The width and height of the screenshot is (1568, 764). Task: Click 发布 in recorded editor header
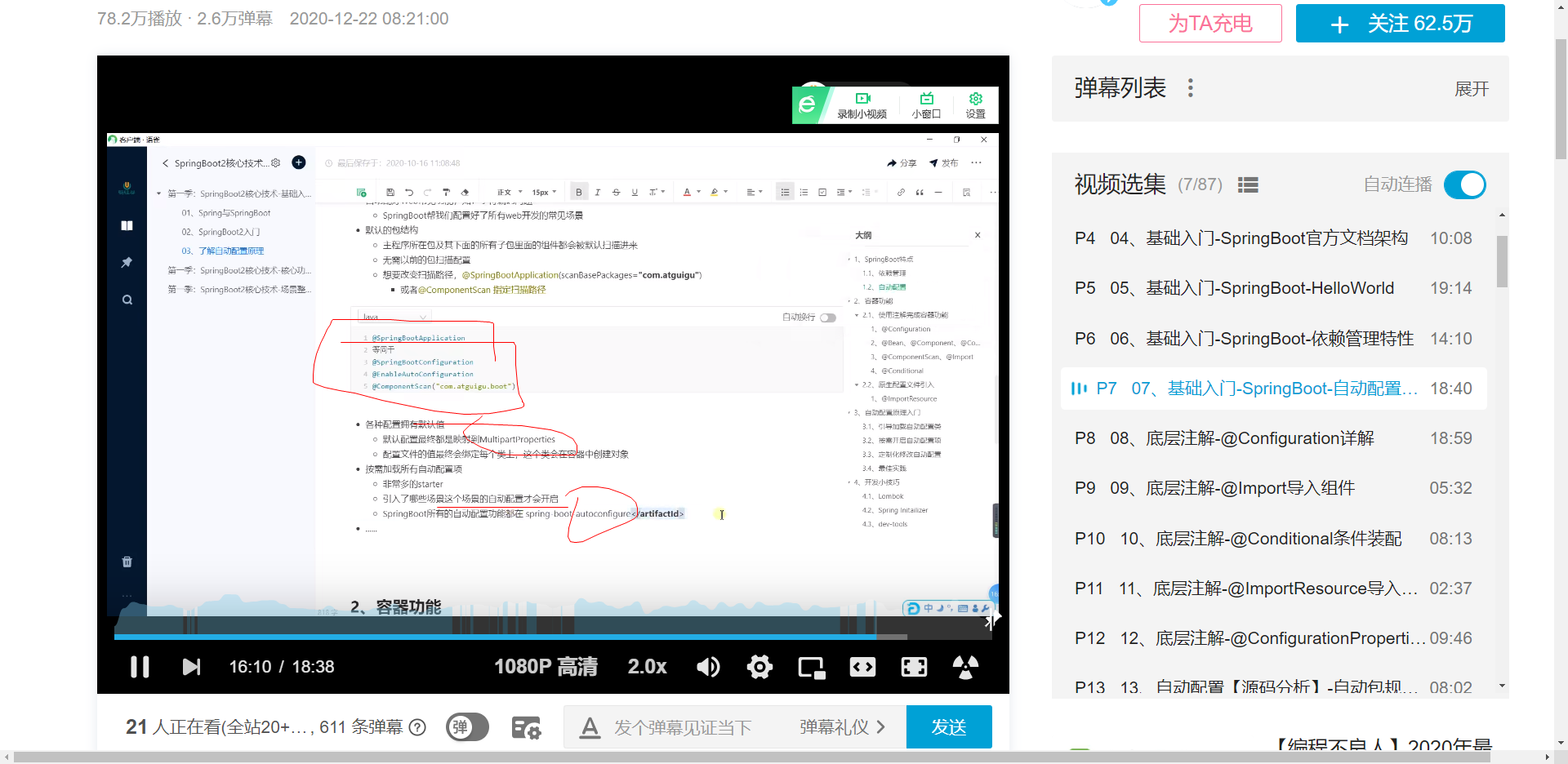(943, 163)
